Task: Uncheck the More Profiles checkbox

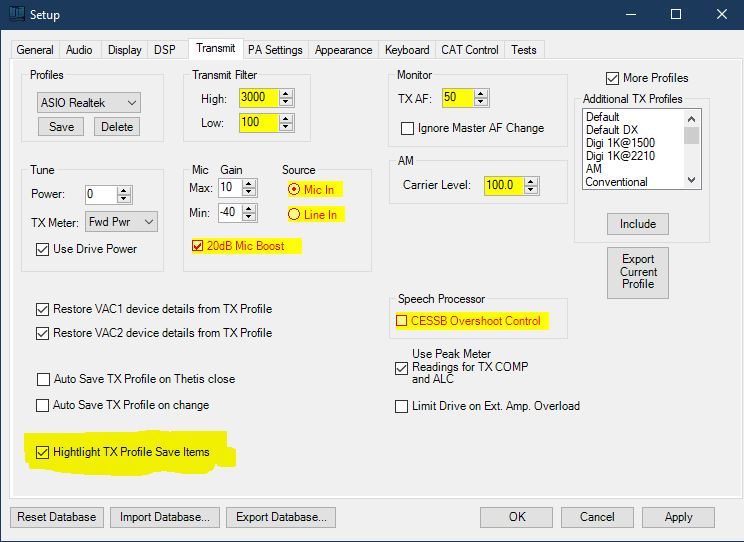Action: [613, 78]
